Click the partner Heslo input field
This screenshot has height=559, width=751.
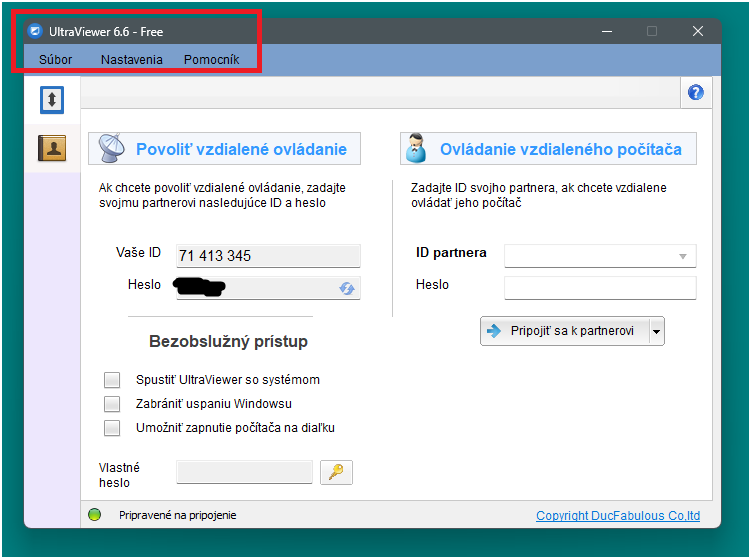click(600, 288)
